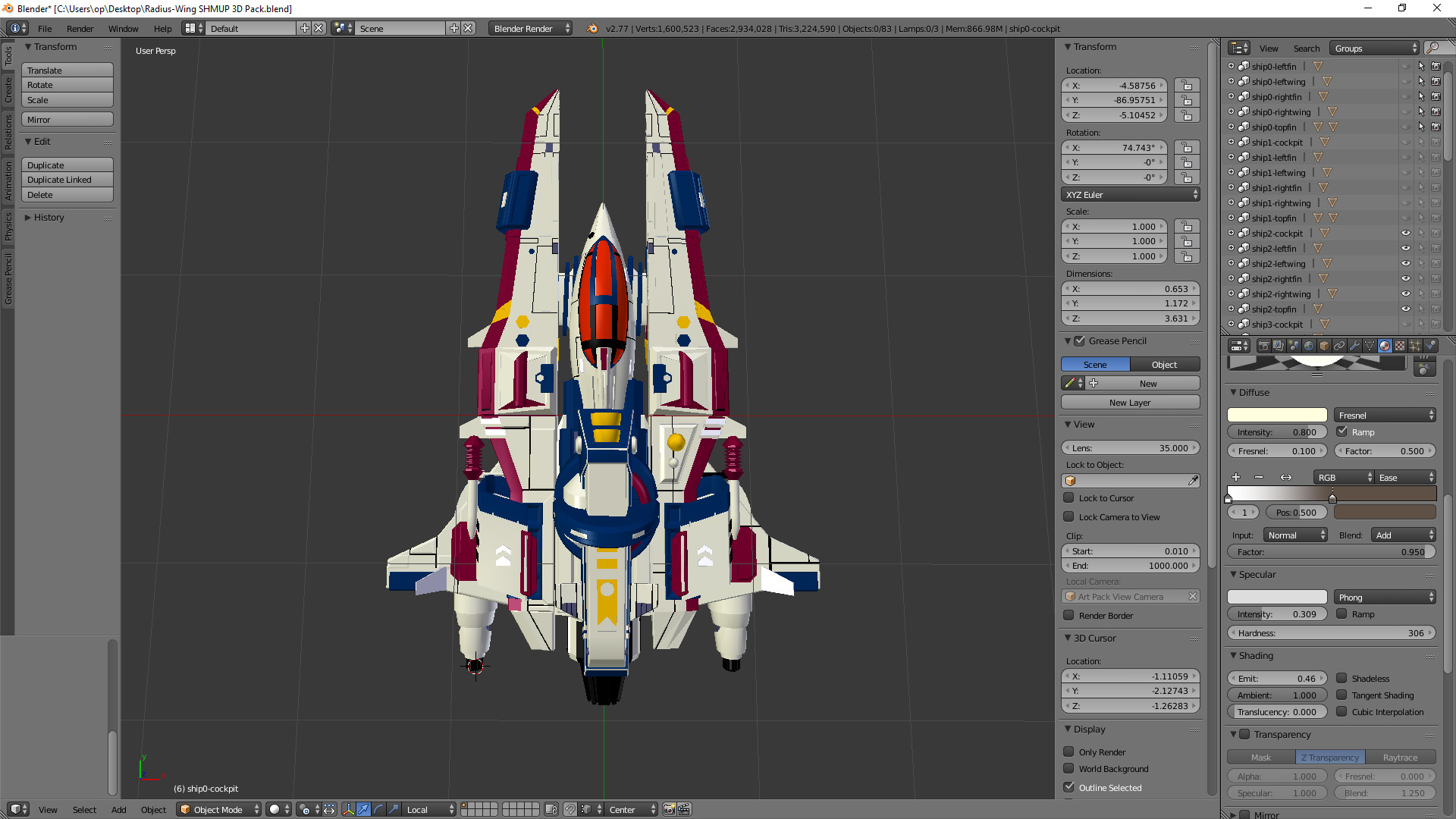The width and height of the screenshot is (1456, 819).
Task: Open the Local transform orientation dropdown
Action: 427,810
